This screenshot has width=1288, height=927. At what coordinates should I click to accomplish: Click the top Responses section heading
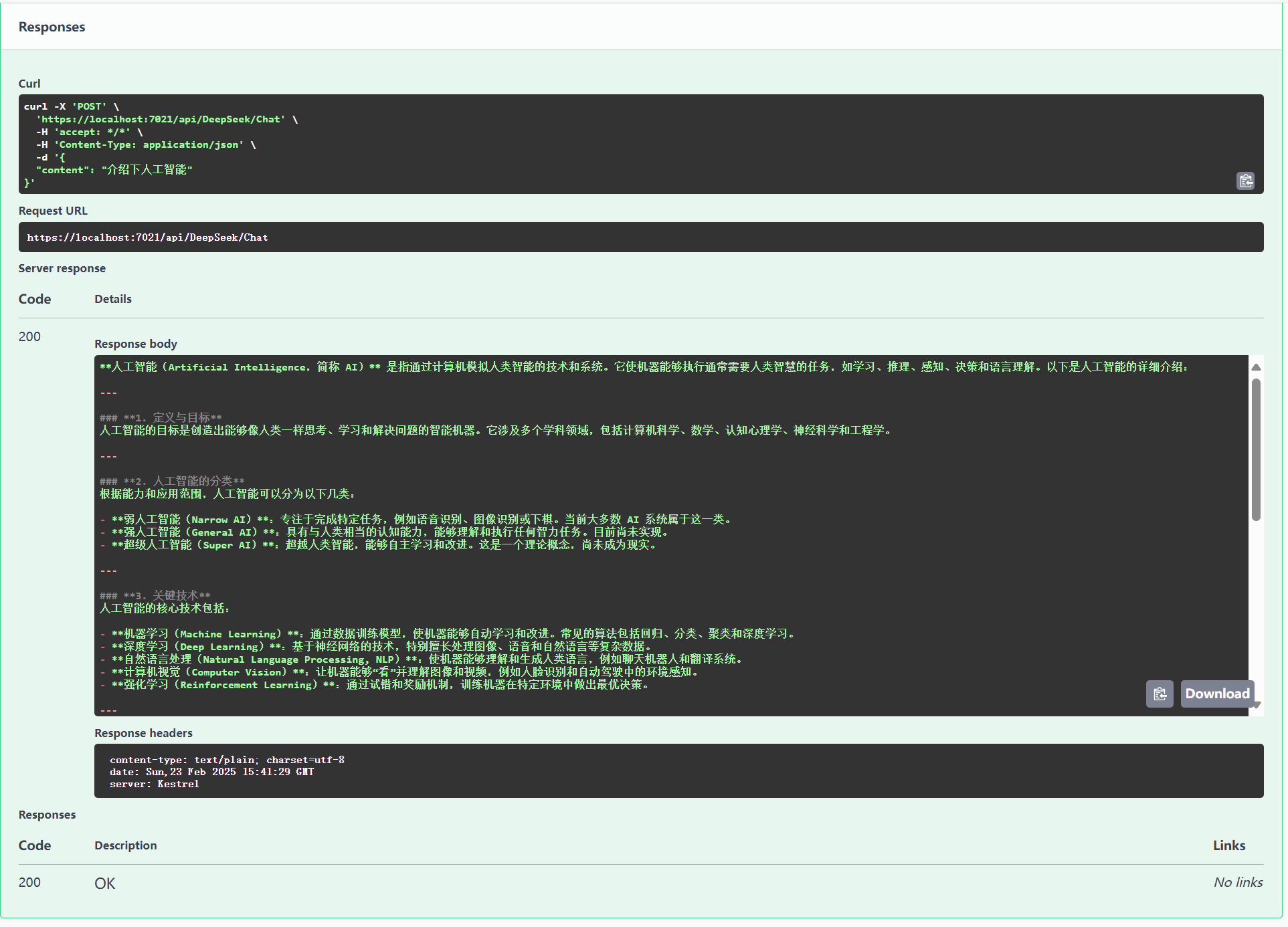click(x=52, y=27)
